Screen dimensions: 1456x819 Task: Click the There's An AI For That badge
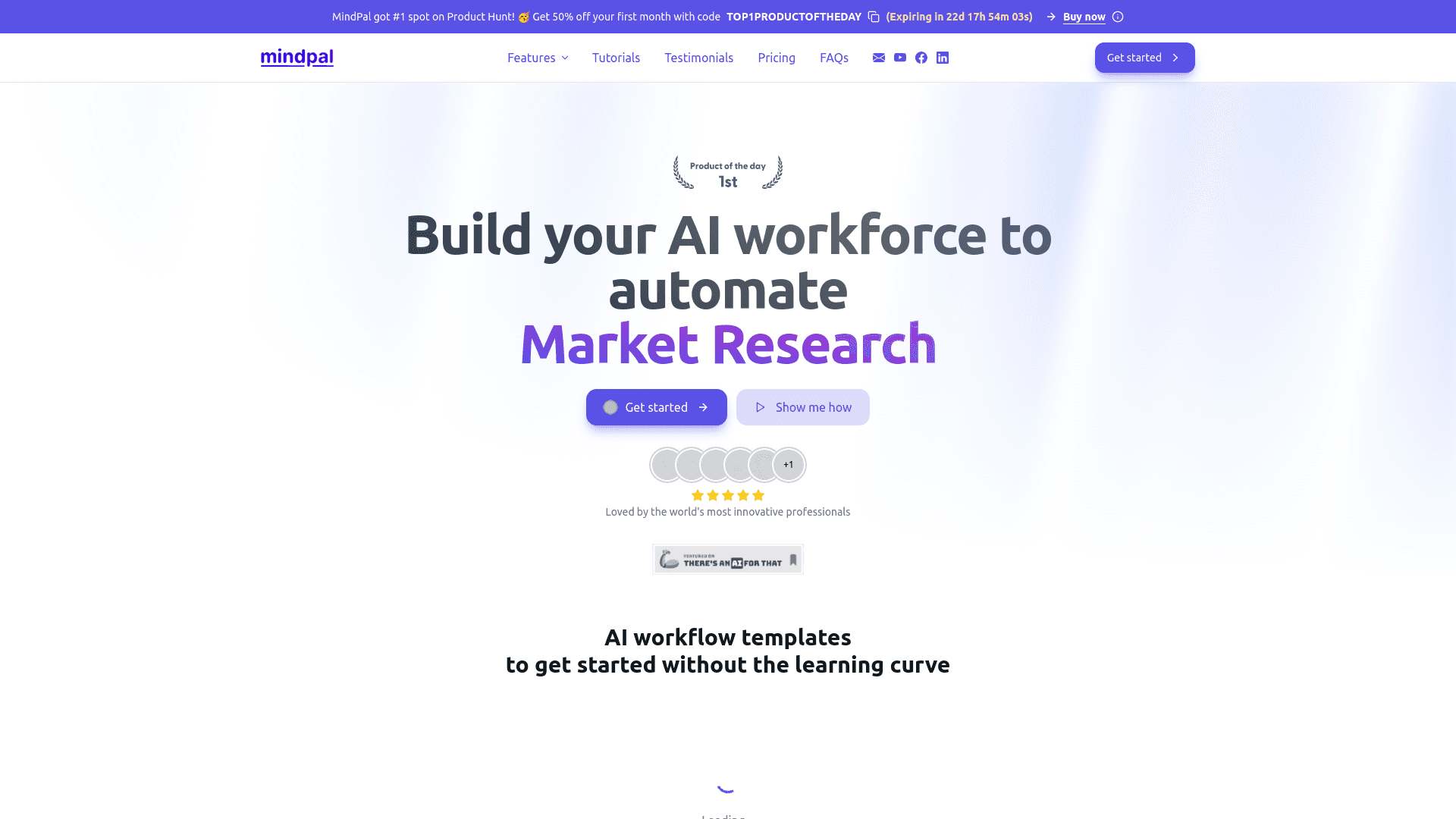click(x=728, y=559)
